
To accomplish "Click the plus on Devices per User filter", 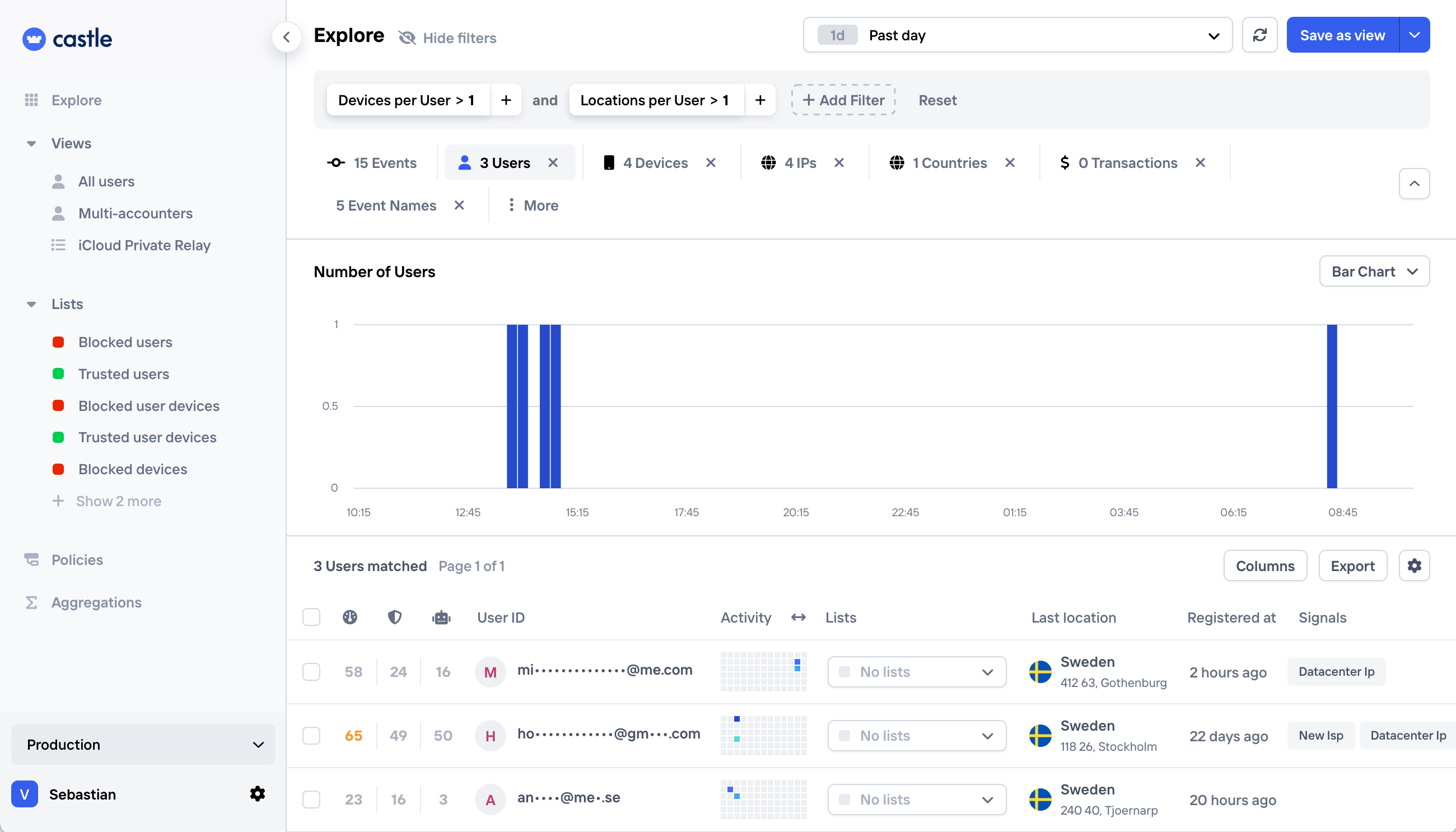I will (506, 100).
